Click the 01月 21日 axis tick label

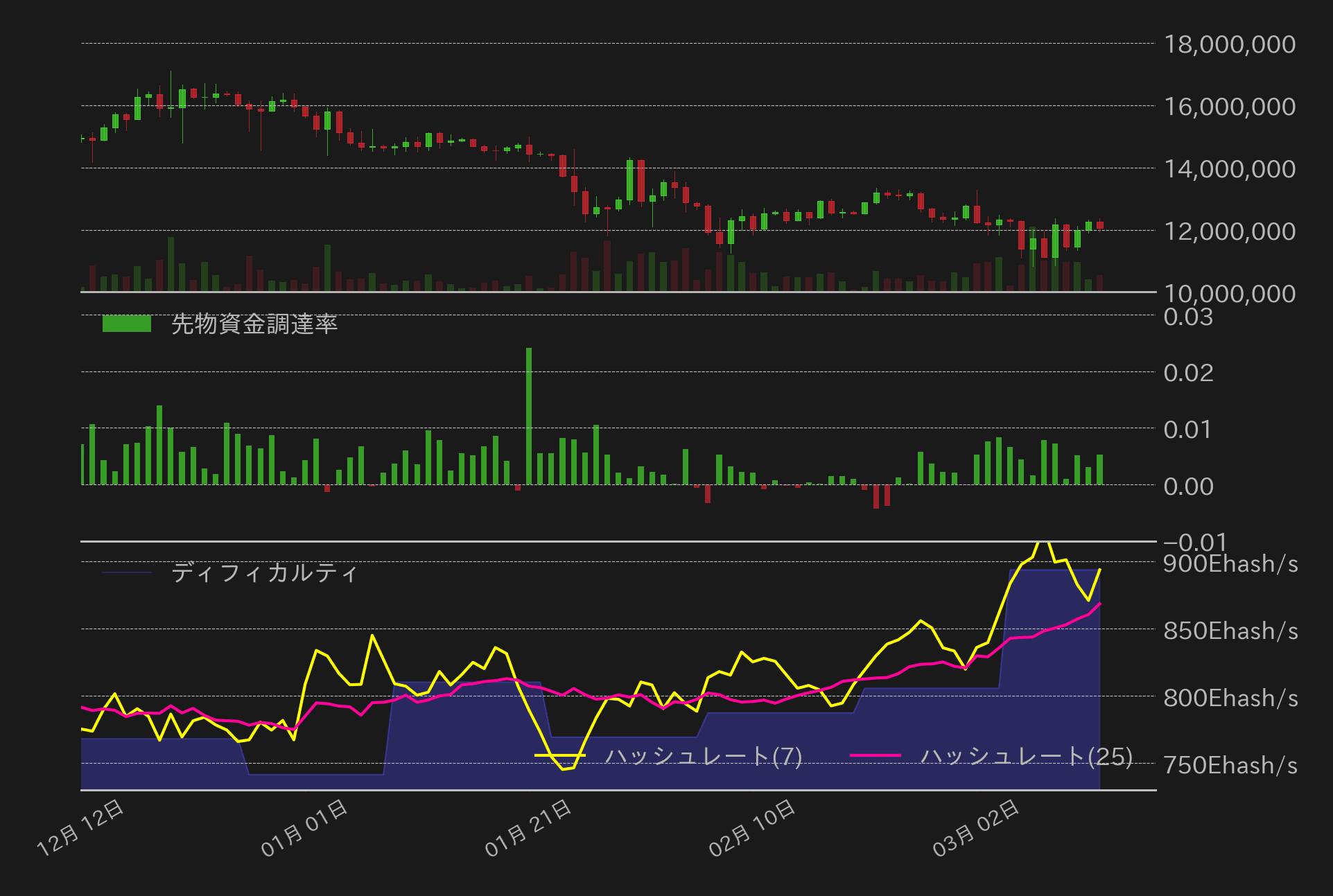pyautogui.click(x=527, y=829)
